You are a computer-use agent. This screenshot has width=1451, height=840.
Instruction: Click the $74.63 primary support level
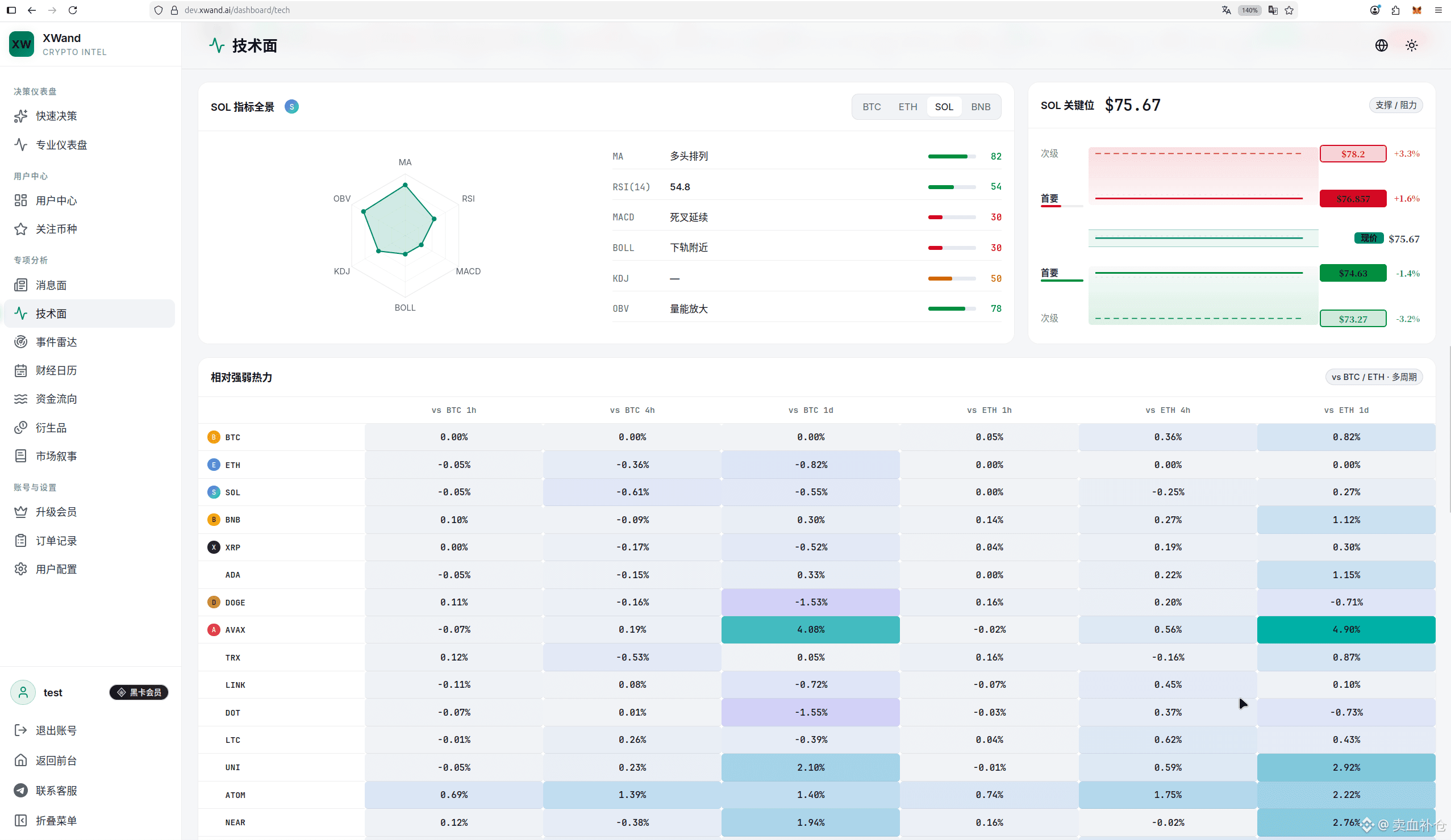pos(1353,273)
